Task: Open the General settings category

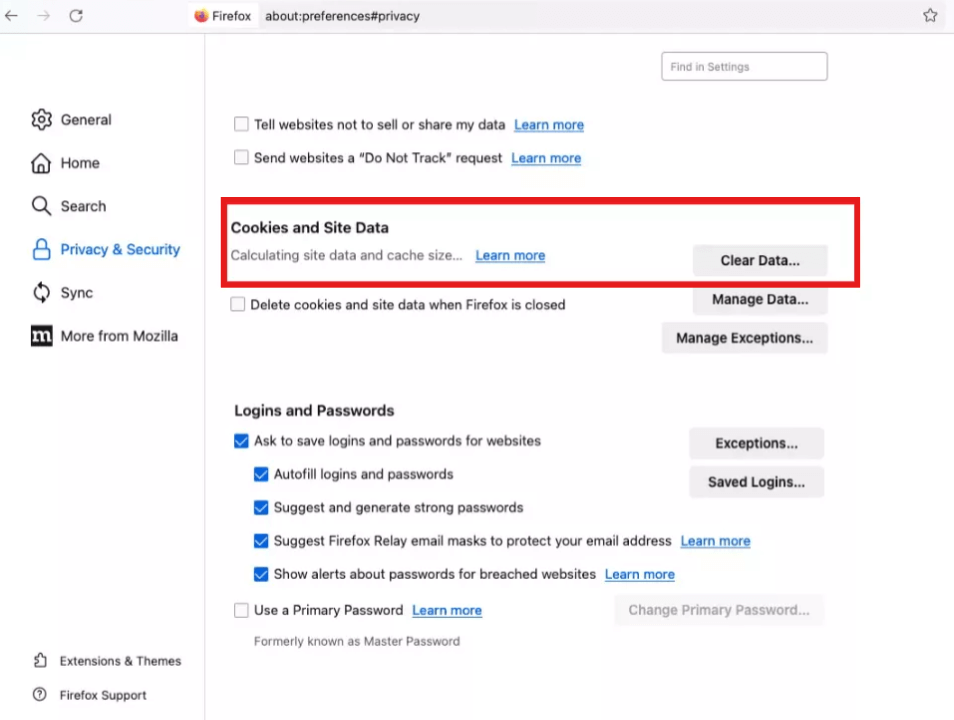Action: [86, 120]
